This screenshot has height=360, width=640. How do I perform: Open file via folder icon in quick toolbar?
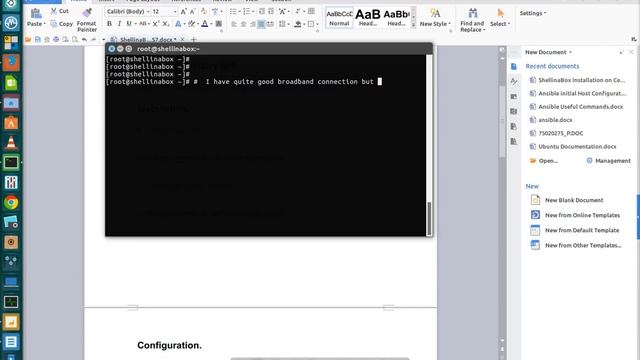click(28, 39)
